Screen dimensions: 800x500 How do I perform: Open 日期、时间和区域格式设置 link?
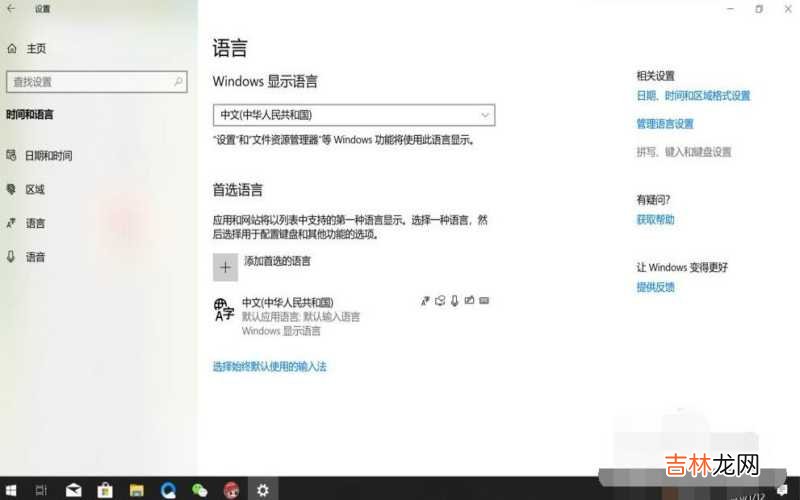pyautogui.click(x=693, y=96)
